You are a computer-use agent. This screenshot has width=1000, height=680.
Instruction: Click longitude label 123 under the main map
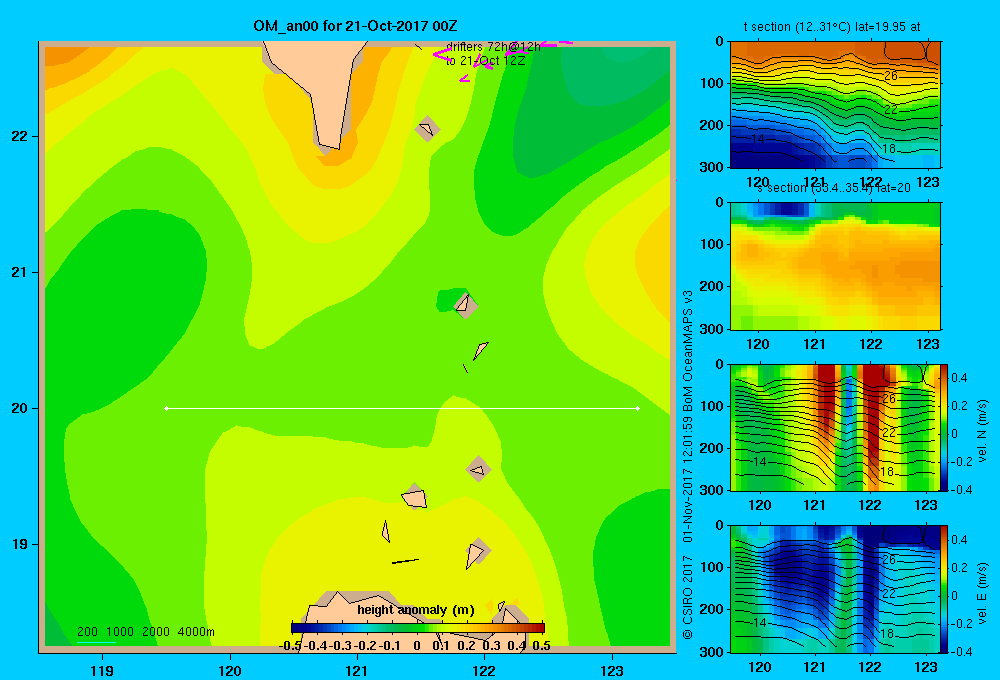(x=612, y=670)
